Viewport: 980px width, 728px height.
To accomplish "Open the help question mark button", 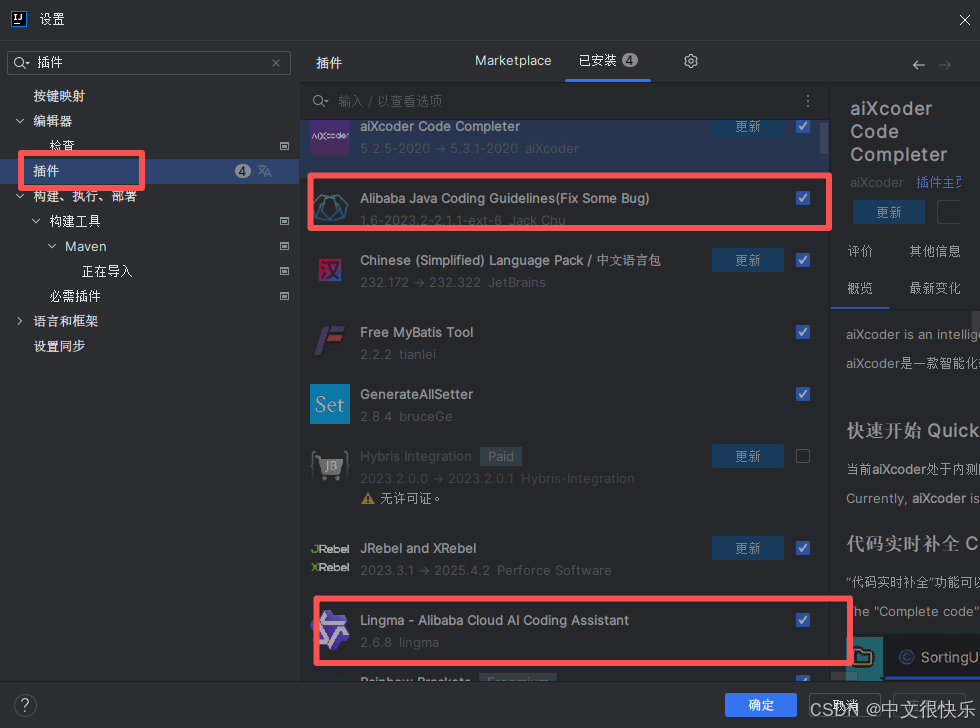I will point(25,706).
